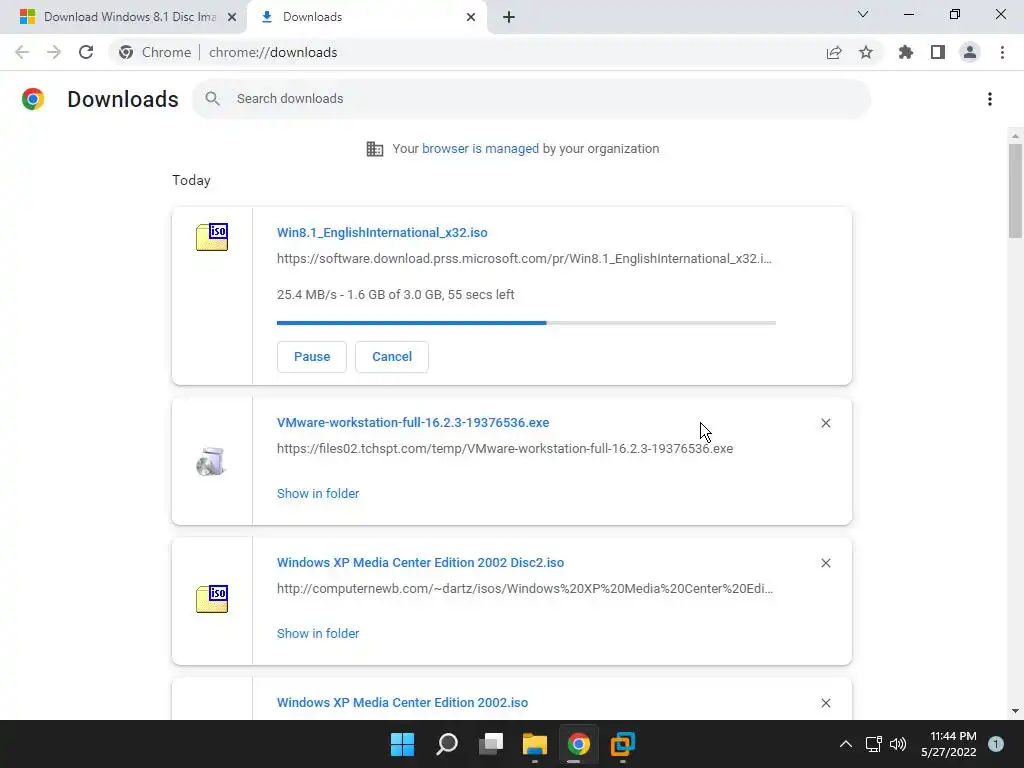The width and height of the screenshot is (1024, 768).
Task: Click the Win8.1 source URL text
Action: [524, 259]
